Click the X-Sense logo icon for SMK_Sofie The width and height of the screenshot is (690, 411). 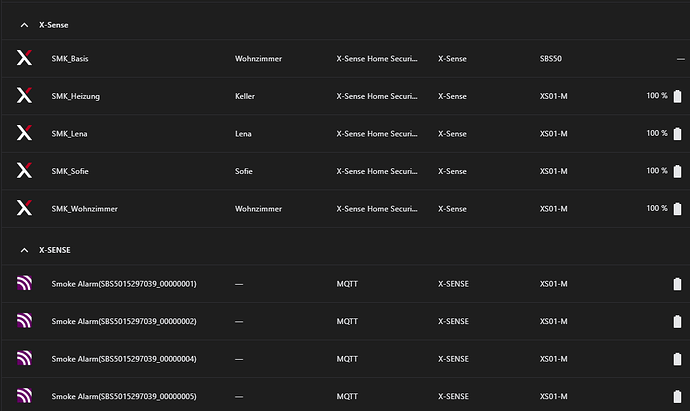point(24,170)
